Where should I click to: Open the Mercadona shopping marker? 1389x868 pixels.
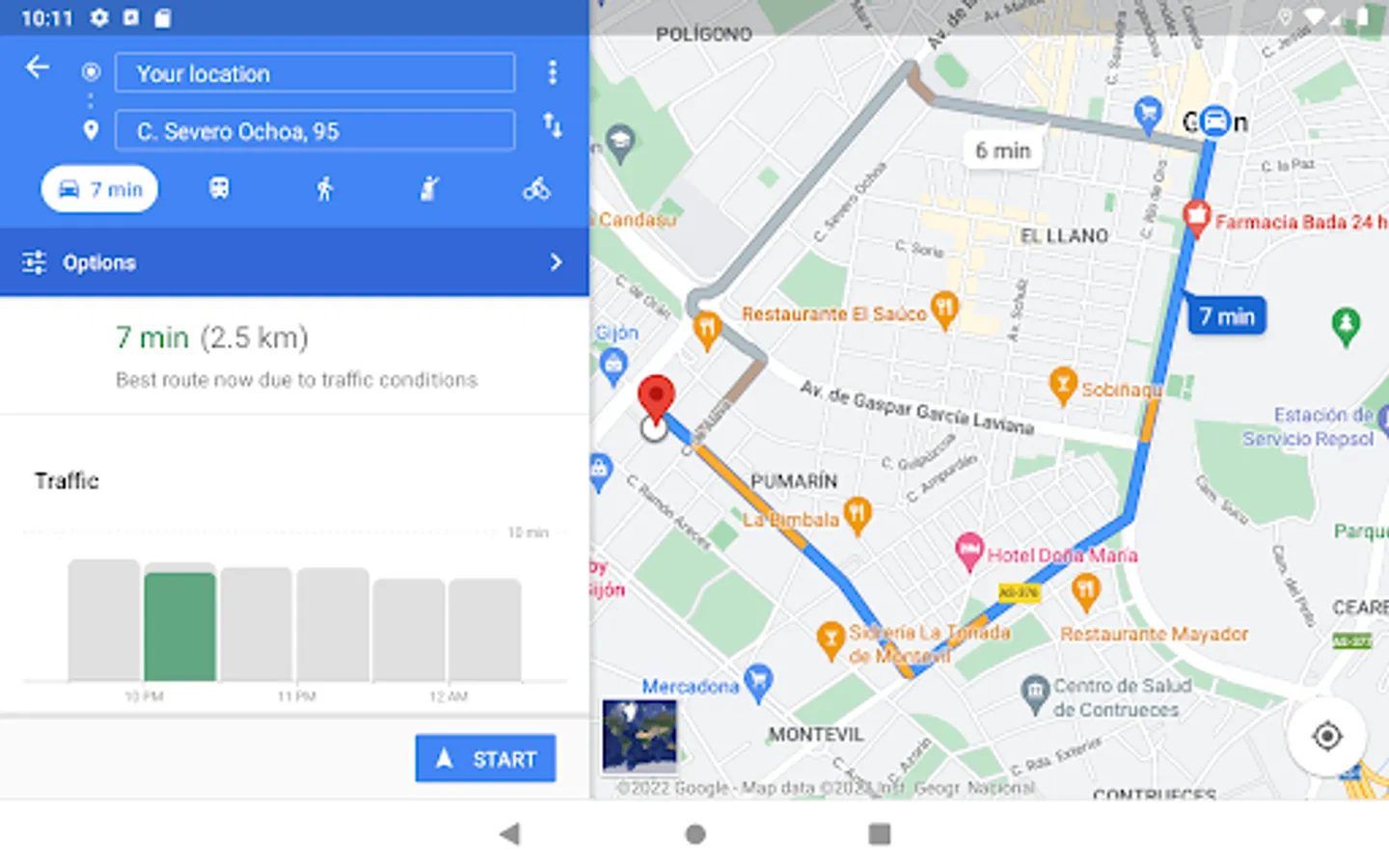click(x=759, y=682)
